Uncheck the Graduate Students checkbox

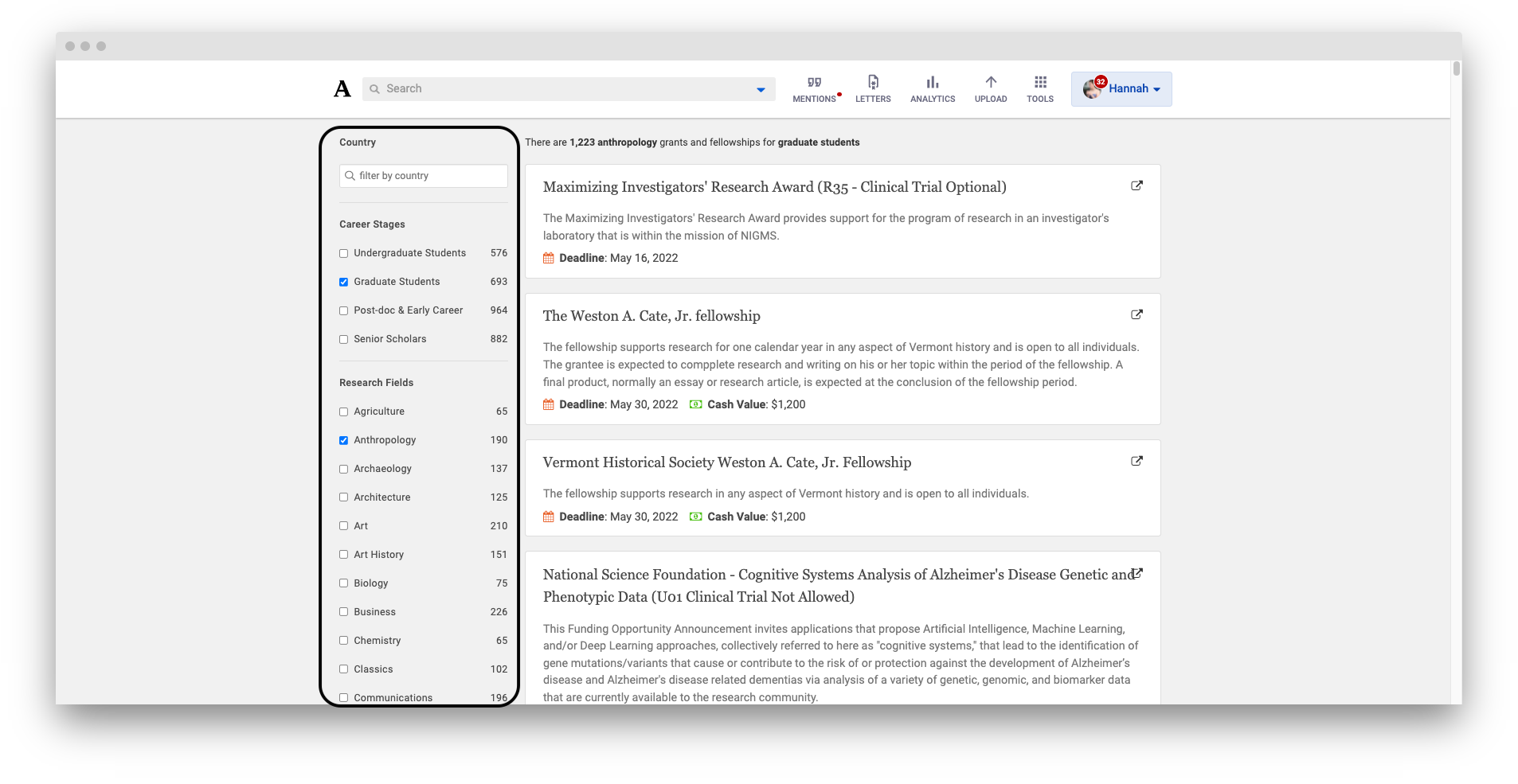click(344, 282)
